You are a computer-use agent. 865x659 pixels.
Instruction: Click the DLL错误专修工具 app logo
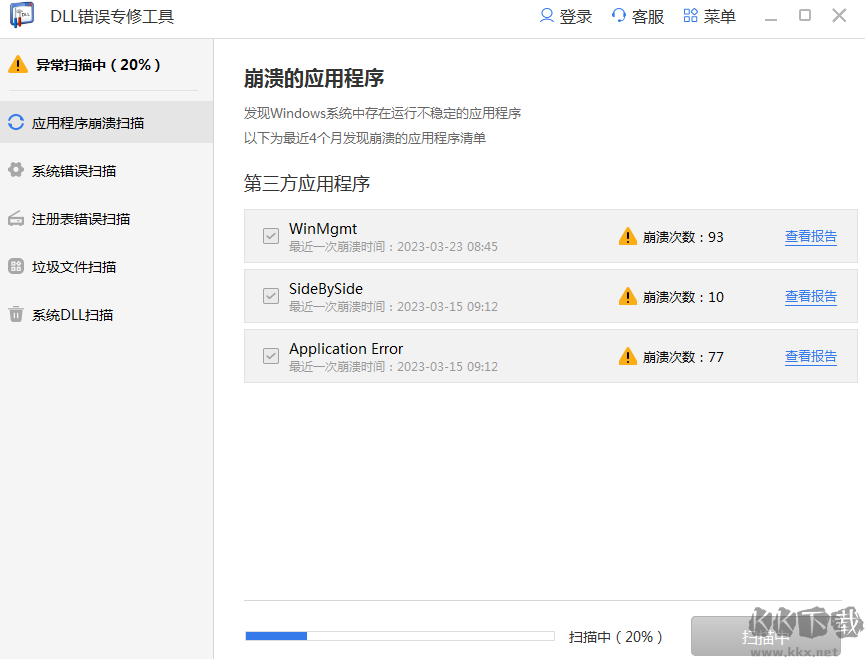tap(22, 16)
